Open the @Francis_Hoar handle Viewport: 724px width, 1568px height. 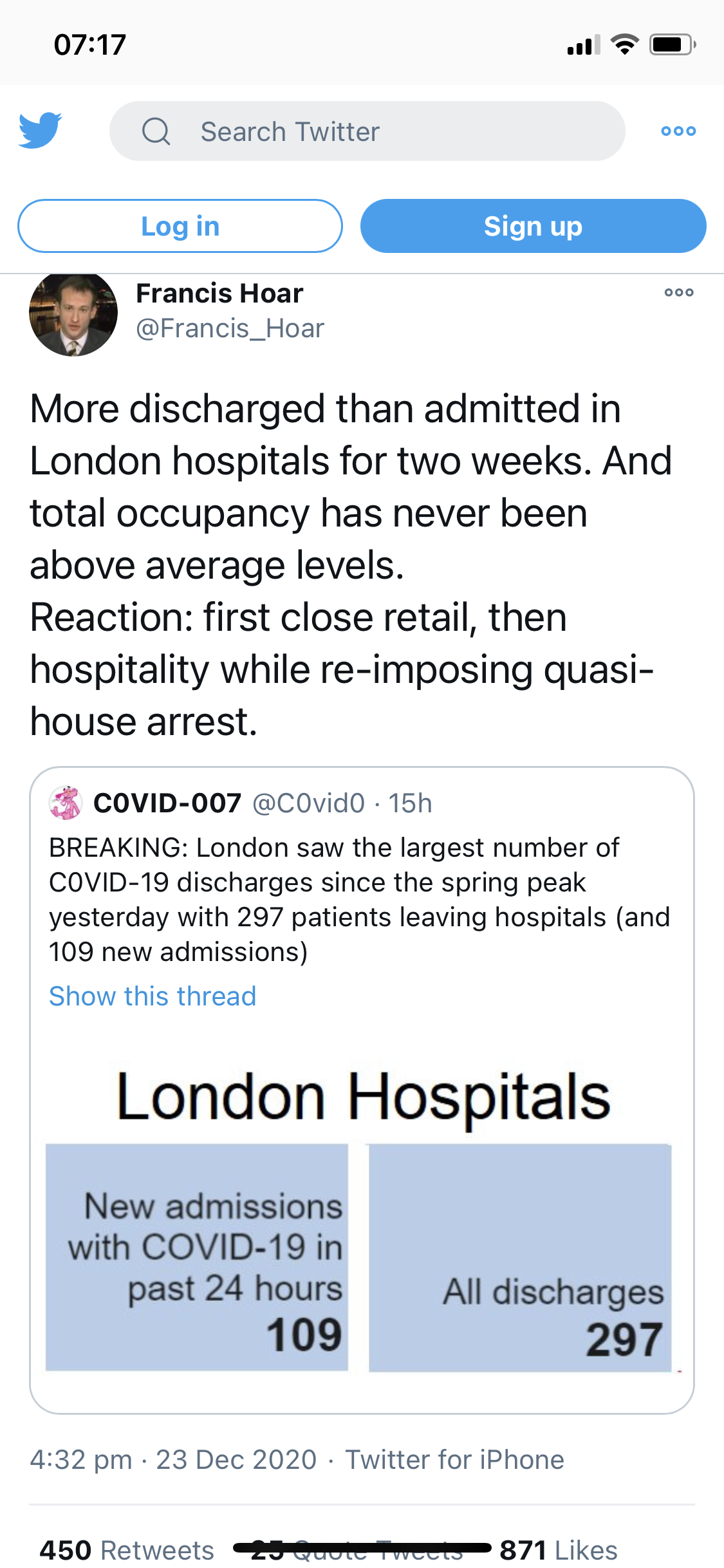(230, 329)
